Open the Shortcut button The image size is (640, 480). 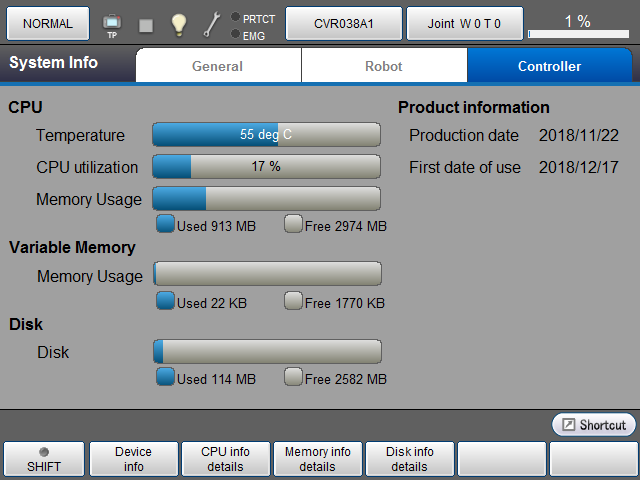click(594, 425)
